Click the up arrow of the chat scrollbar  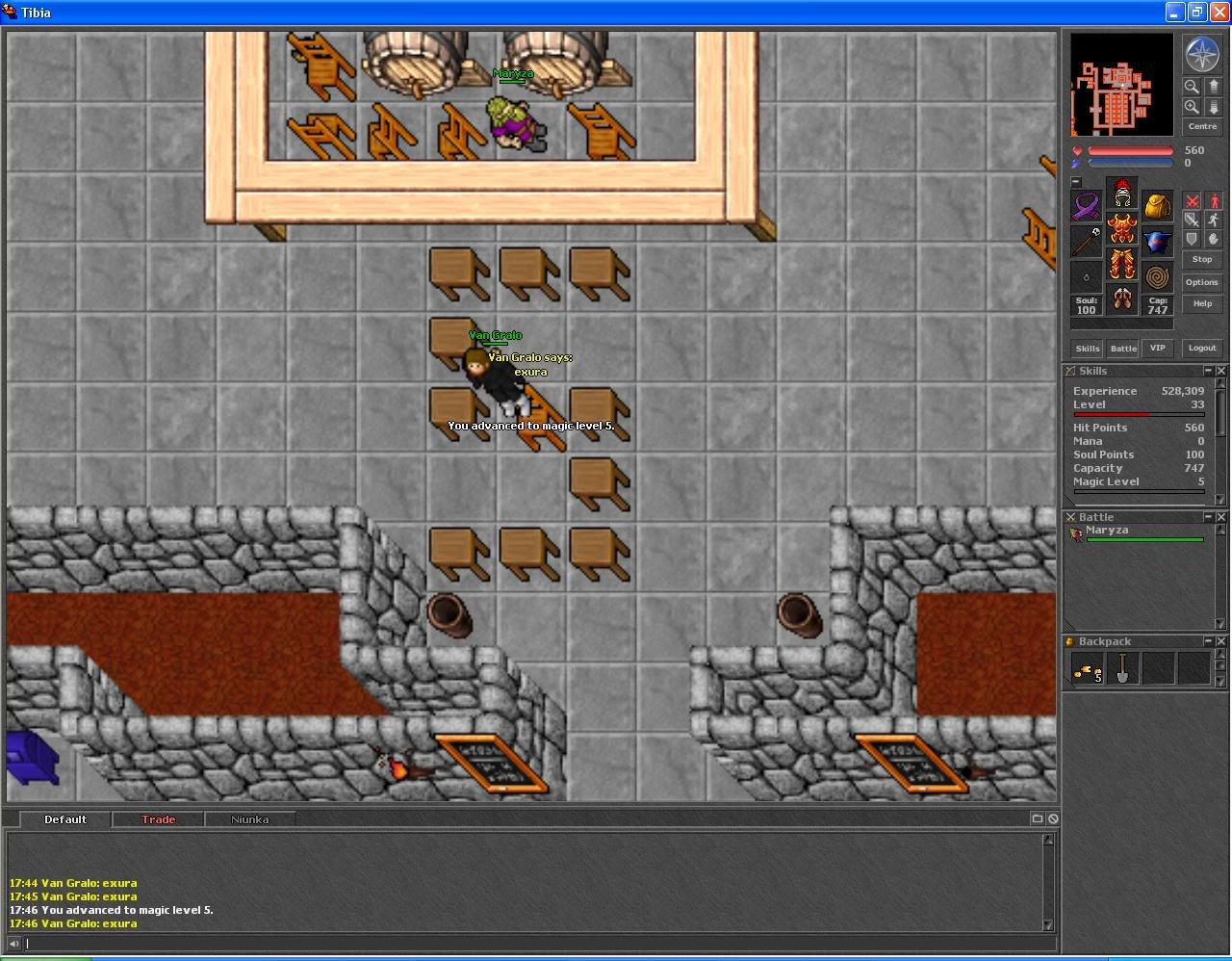(x=1049, y=840)
